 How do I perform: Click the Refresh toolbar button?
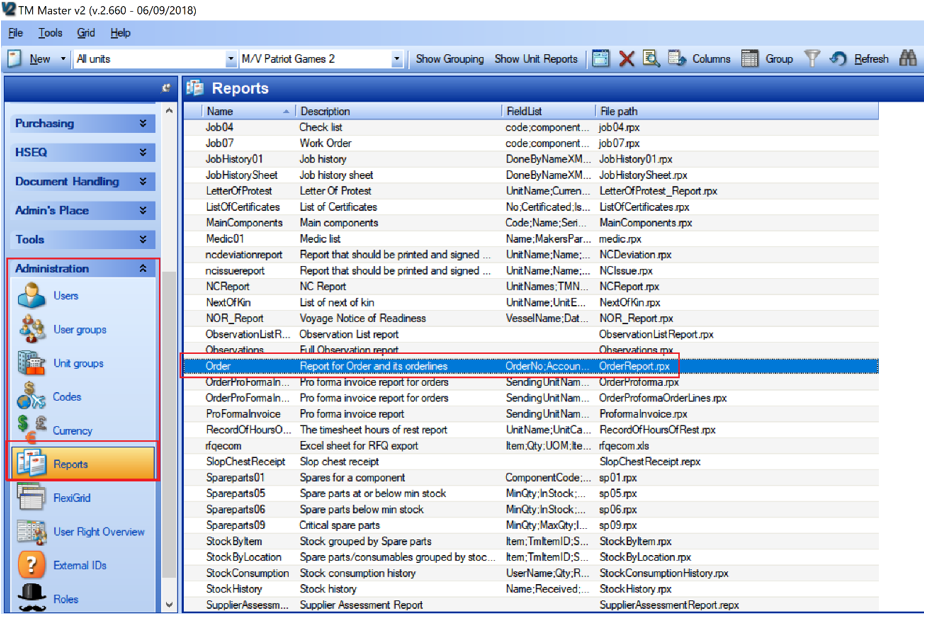[861, 59]
